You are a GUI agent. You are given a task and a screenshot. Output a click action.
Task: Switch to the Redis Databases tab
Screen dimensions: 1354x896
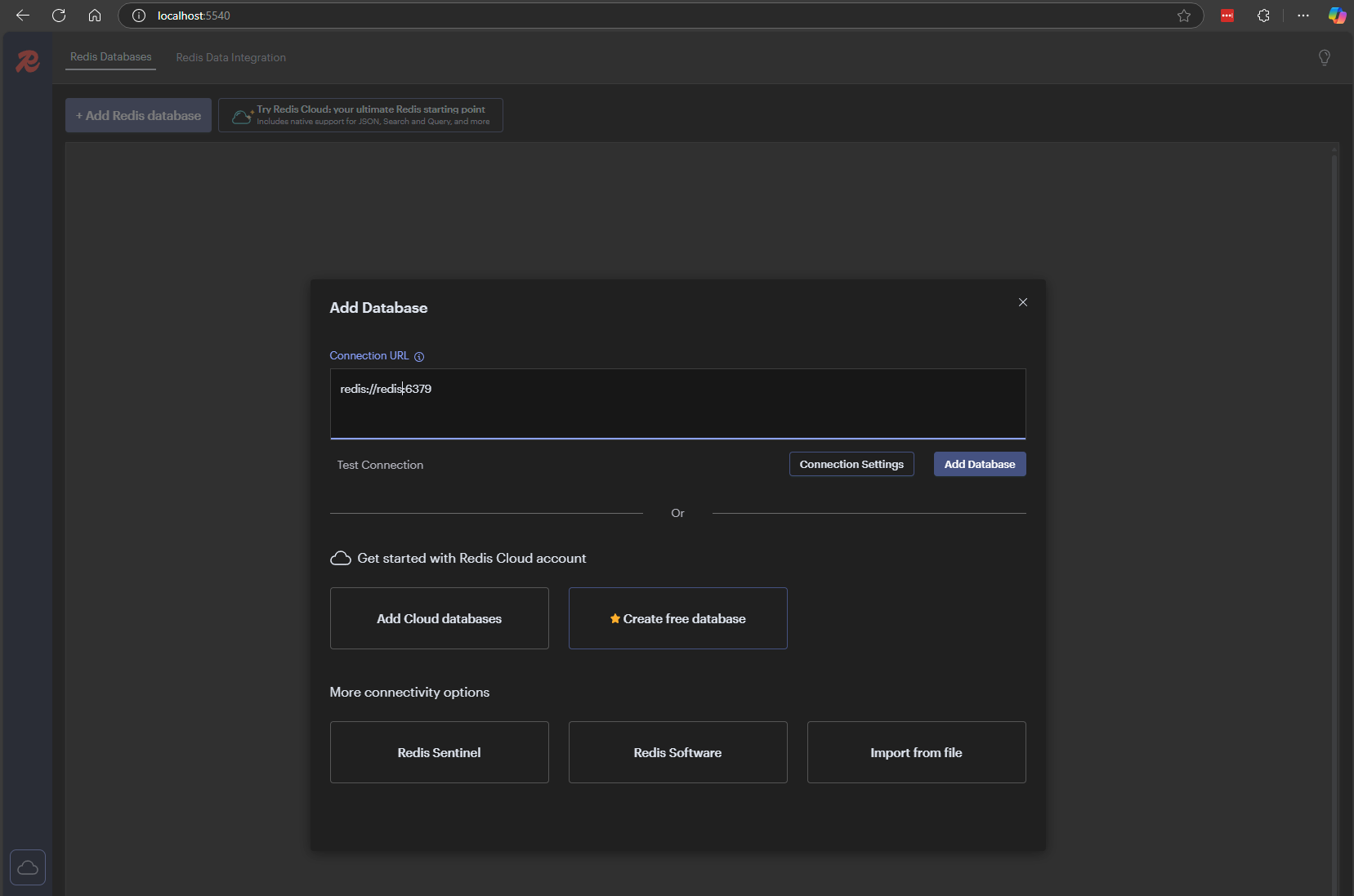pyautogui.click(x=111, y=57)
